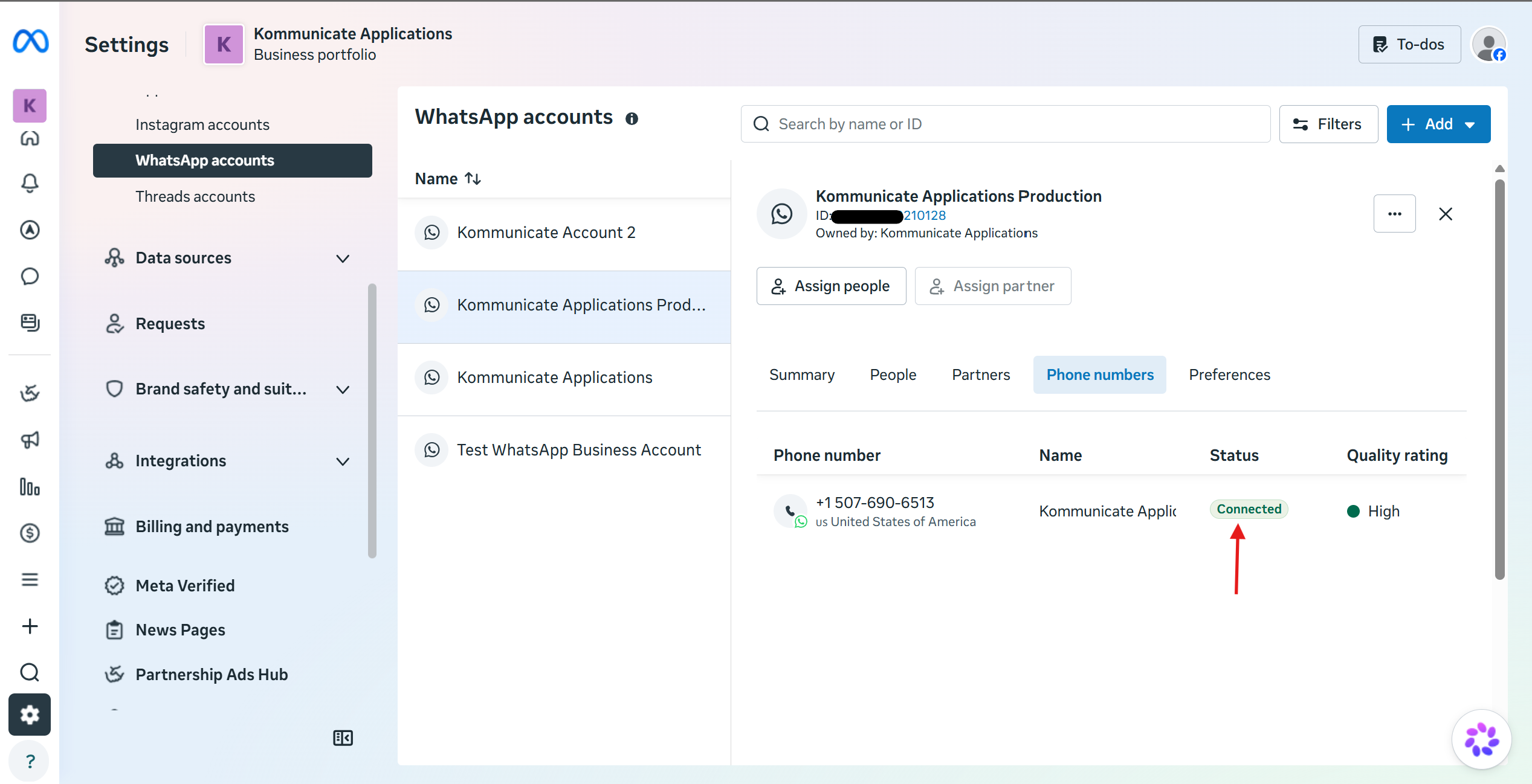
Task: Open the profile avatar menu
Action: (x=1488, y=44)
